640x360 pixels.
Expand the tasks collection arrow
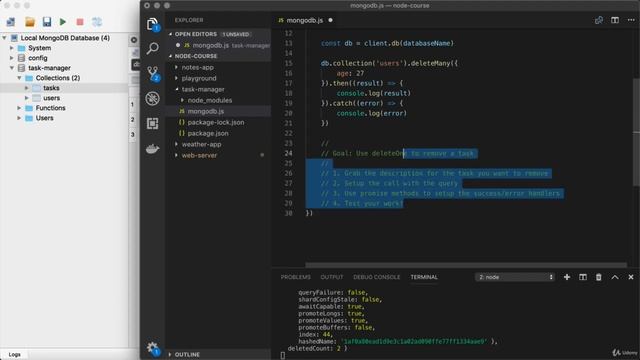(27, 88)
